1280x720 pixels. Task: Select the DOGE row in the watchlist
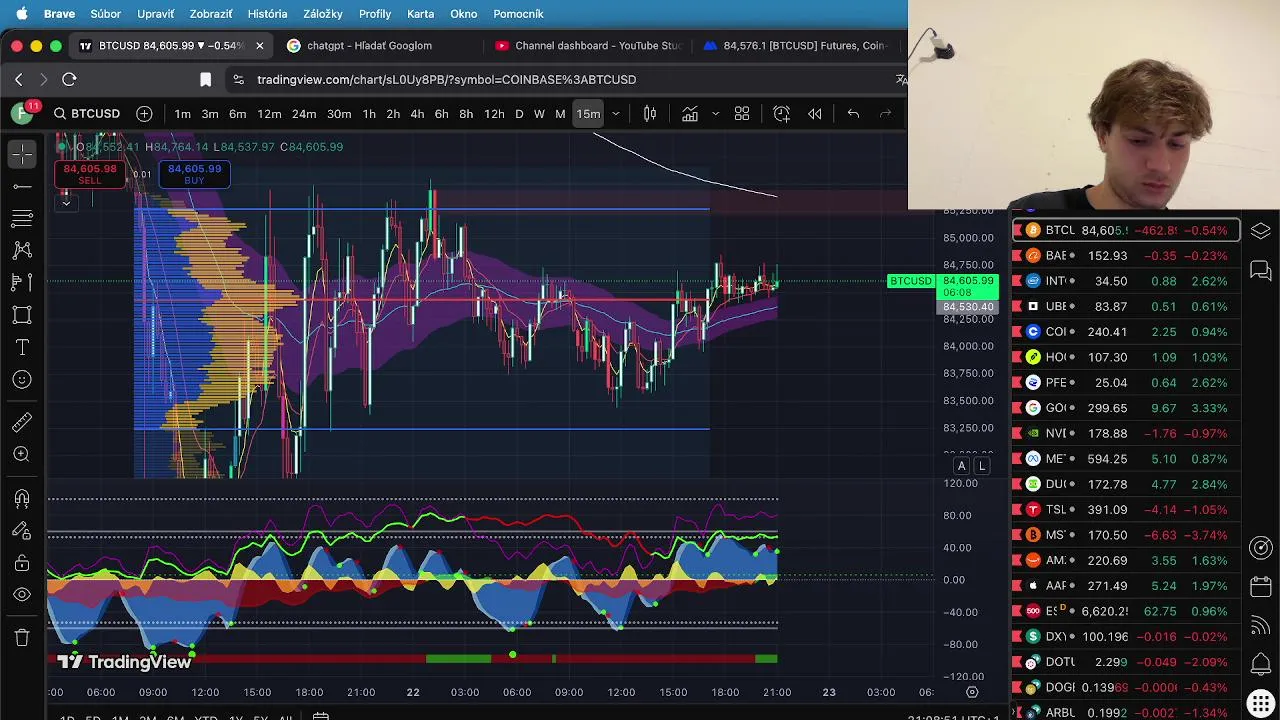tap(1127, 688)
